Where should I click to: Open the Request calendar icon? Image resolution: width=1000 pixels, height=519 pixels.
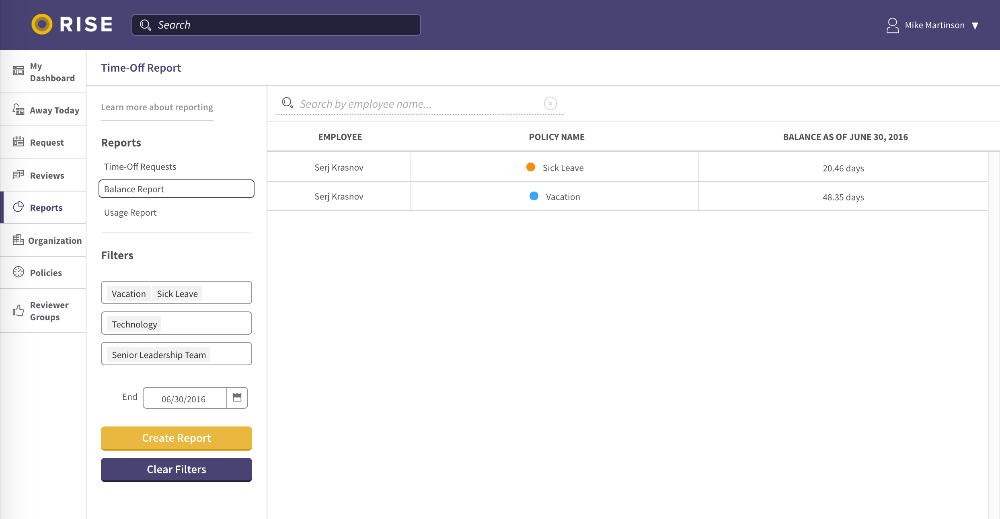[18, 143]
